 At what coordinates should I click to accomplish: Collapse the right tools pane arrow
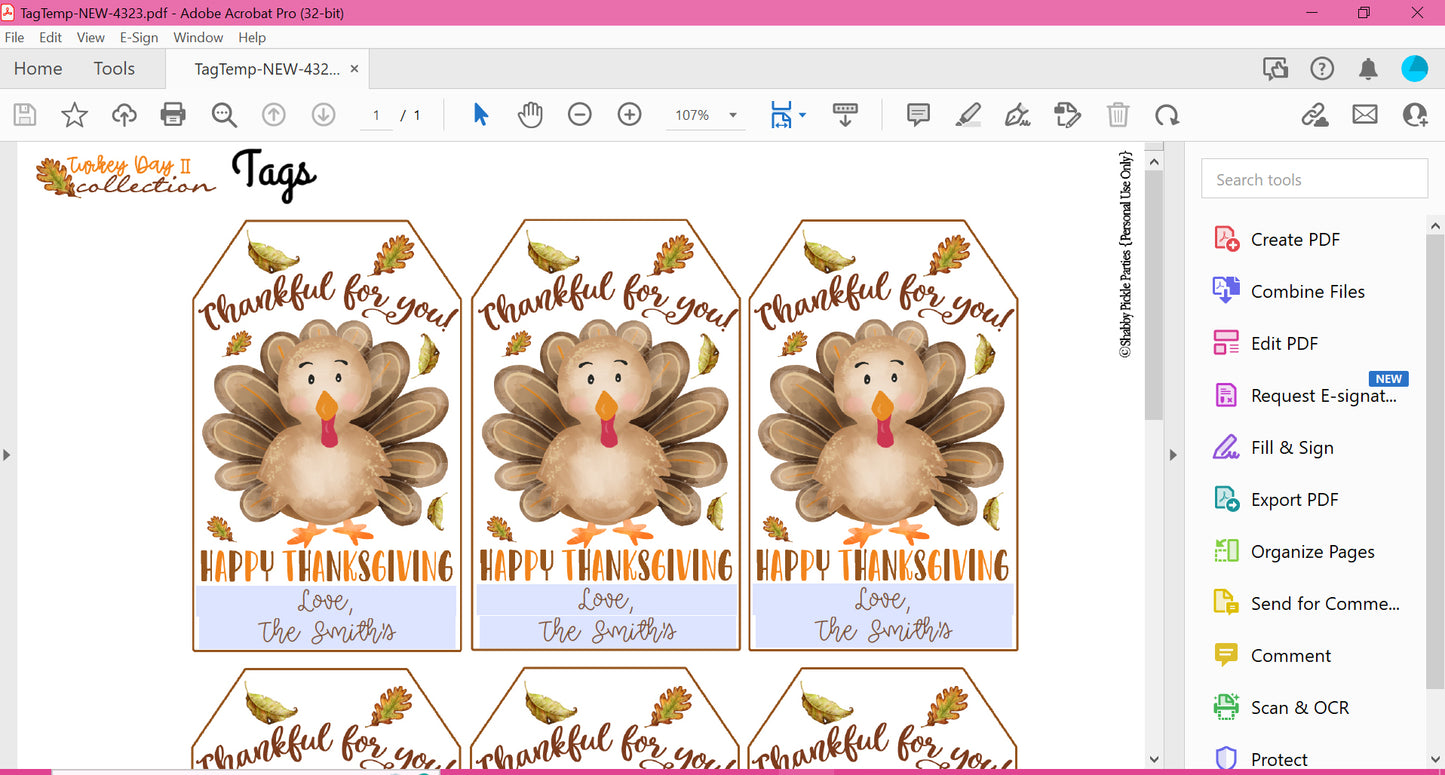[1174, 455]
